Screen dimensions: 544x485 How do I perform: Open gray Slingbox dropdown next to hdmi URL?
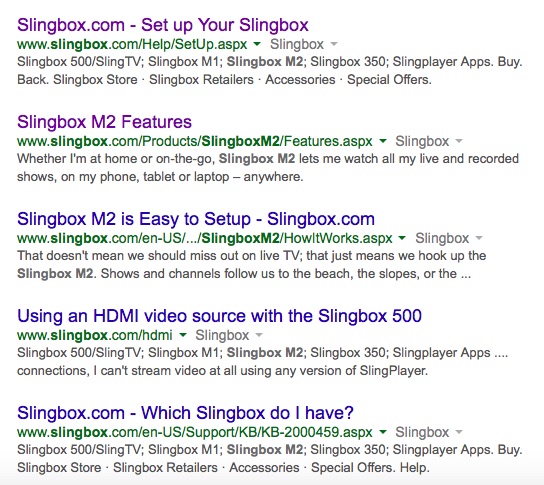(229, 335)
